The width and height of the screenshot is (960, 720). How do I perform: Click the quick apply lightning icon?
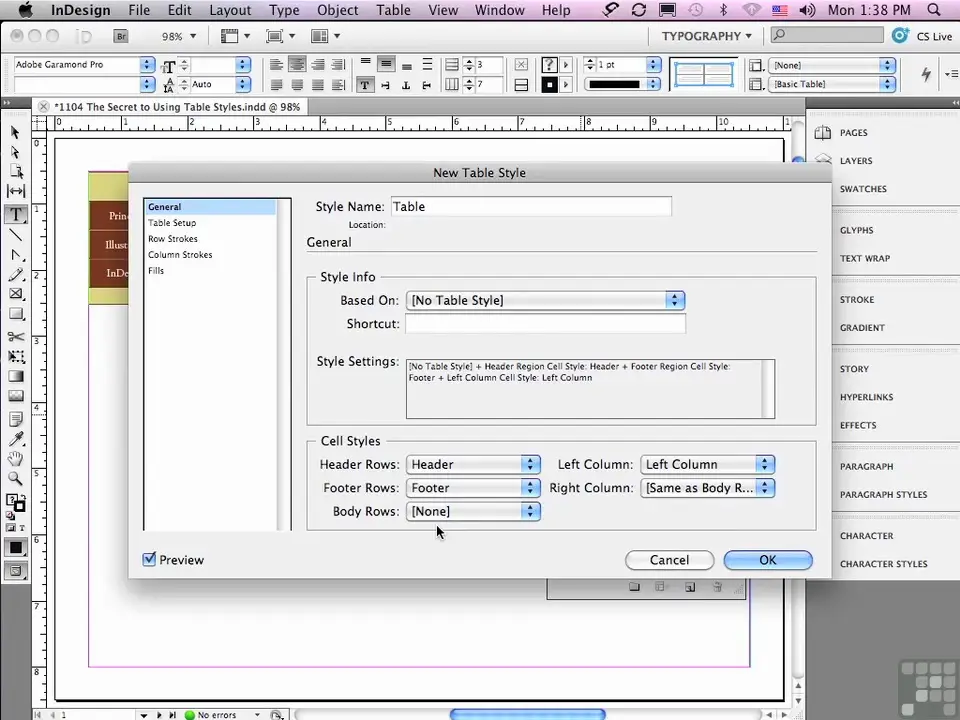click(x=926, y=74)
